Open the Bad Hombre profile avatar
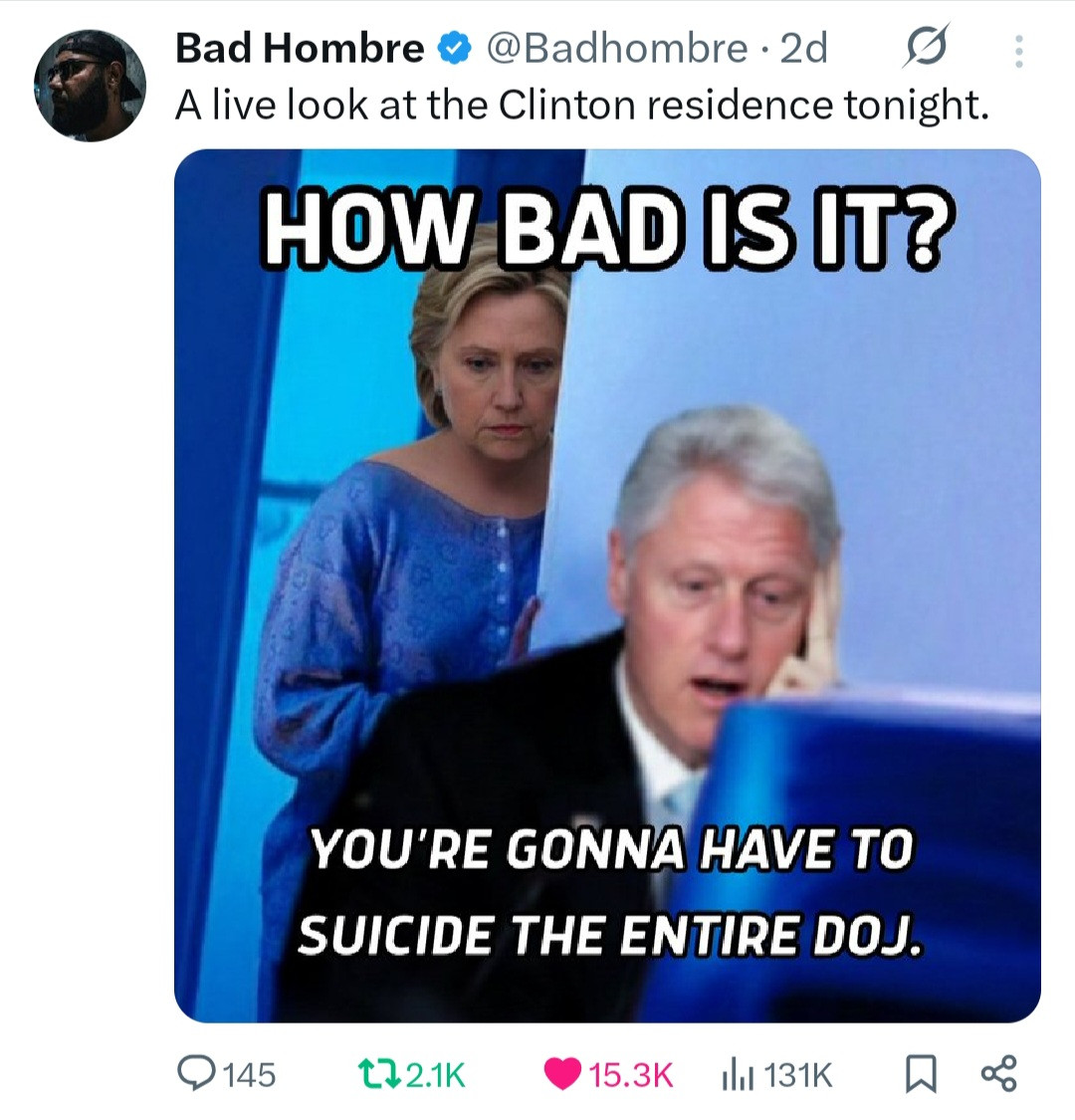 [90, 85]
